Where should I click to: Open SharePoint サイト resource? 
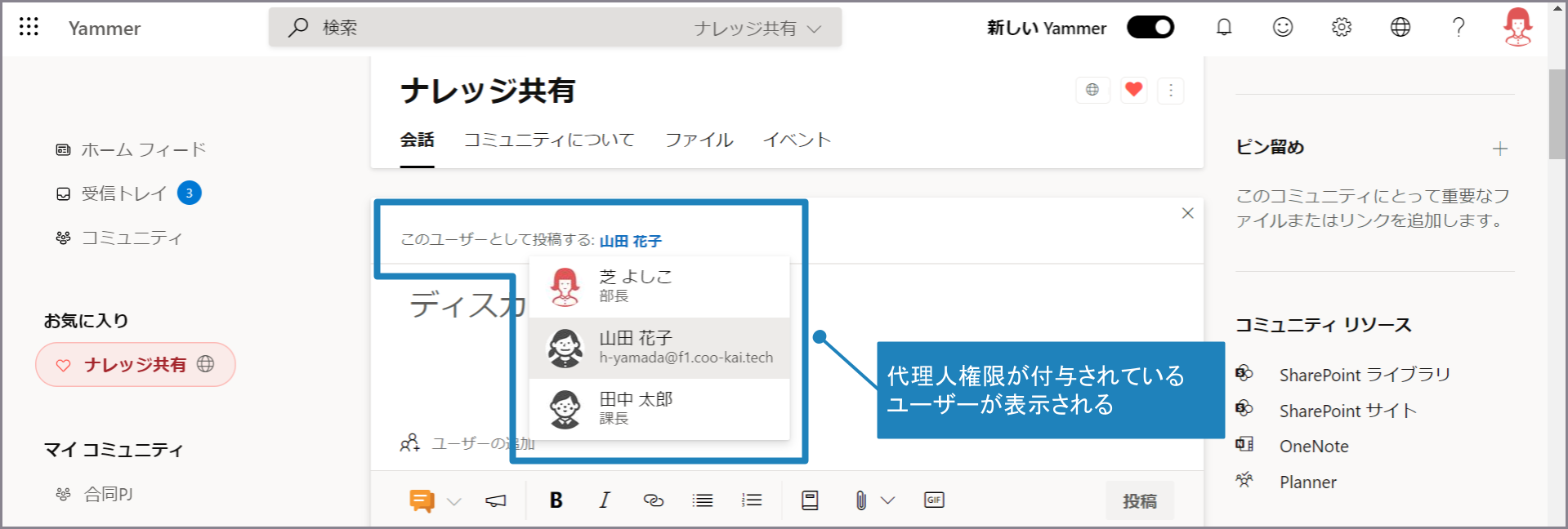coord(1347,411)
